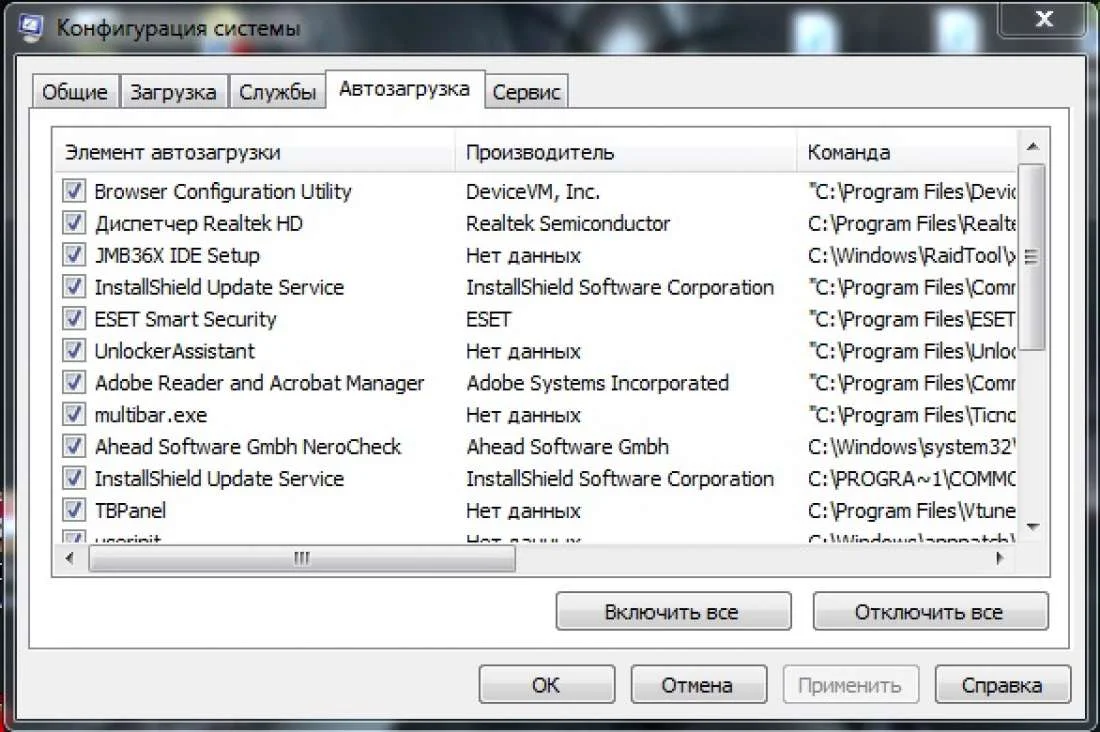Click the C:\PROGRA~1\COMMO command cell

pos(911,479)
